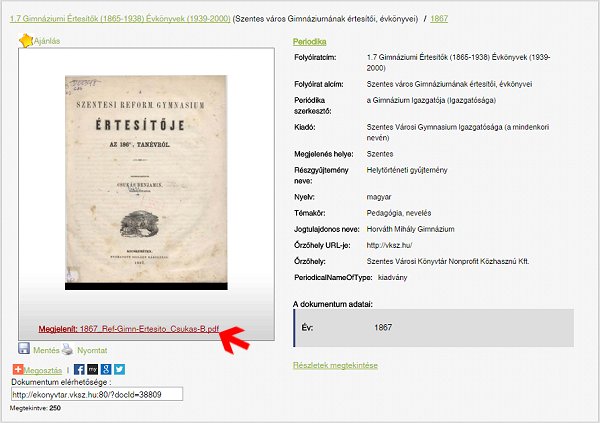Share on Twitter icon
This screenshot has width=600, height=423.
(x=119, y=369)
